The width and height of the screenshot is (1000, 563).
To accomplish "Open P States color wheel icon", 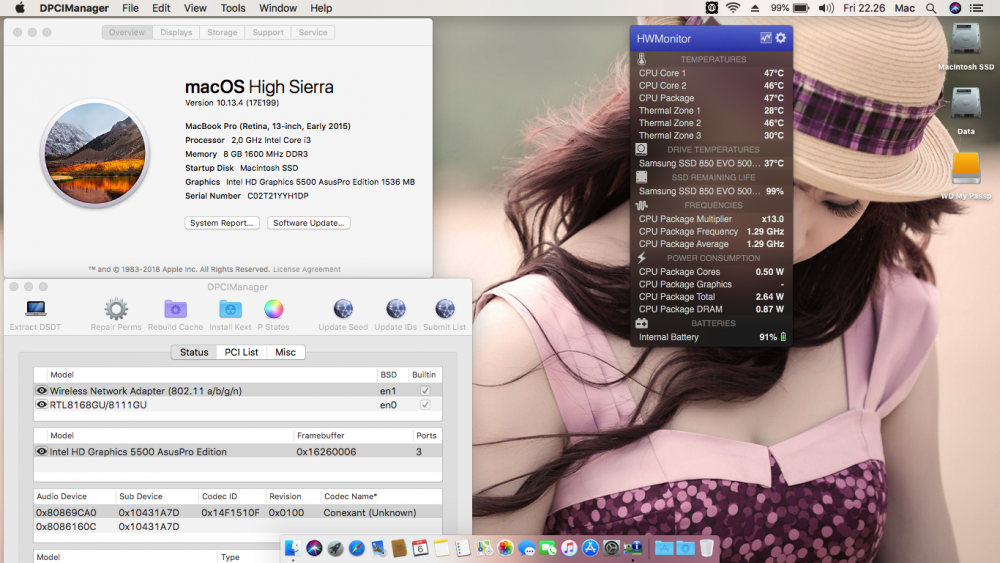I will click(274, 309).
